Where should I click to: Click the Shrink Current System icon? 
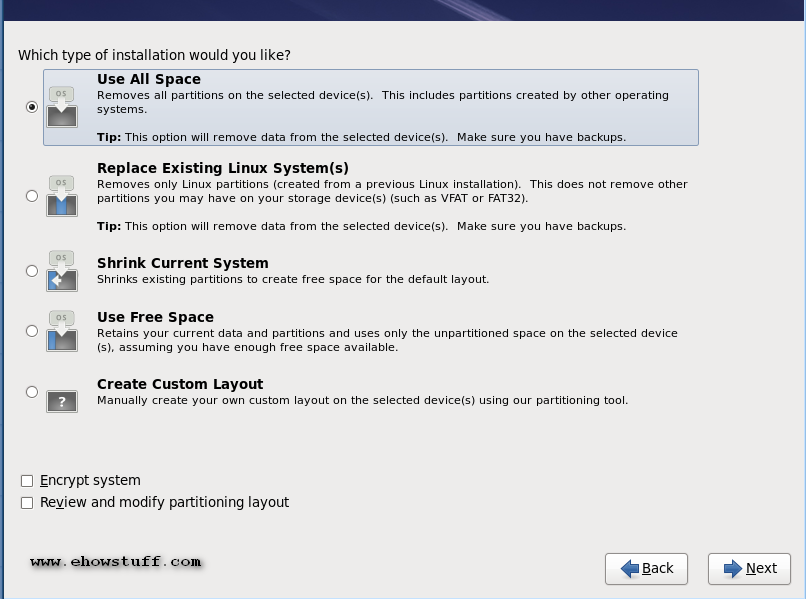coord(62,271)
